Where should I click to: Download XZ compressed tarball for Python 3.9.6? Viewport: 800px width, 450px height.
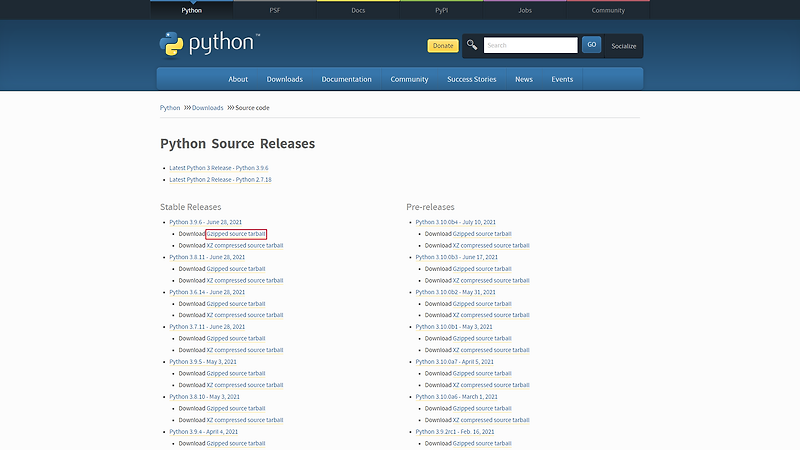[x=245, y=245]
